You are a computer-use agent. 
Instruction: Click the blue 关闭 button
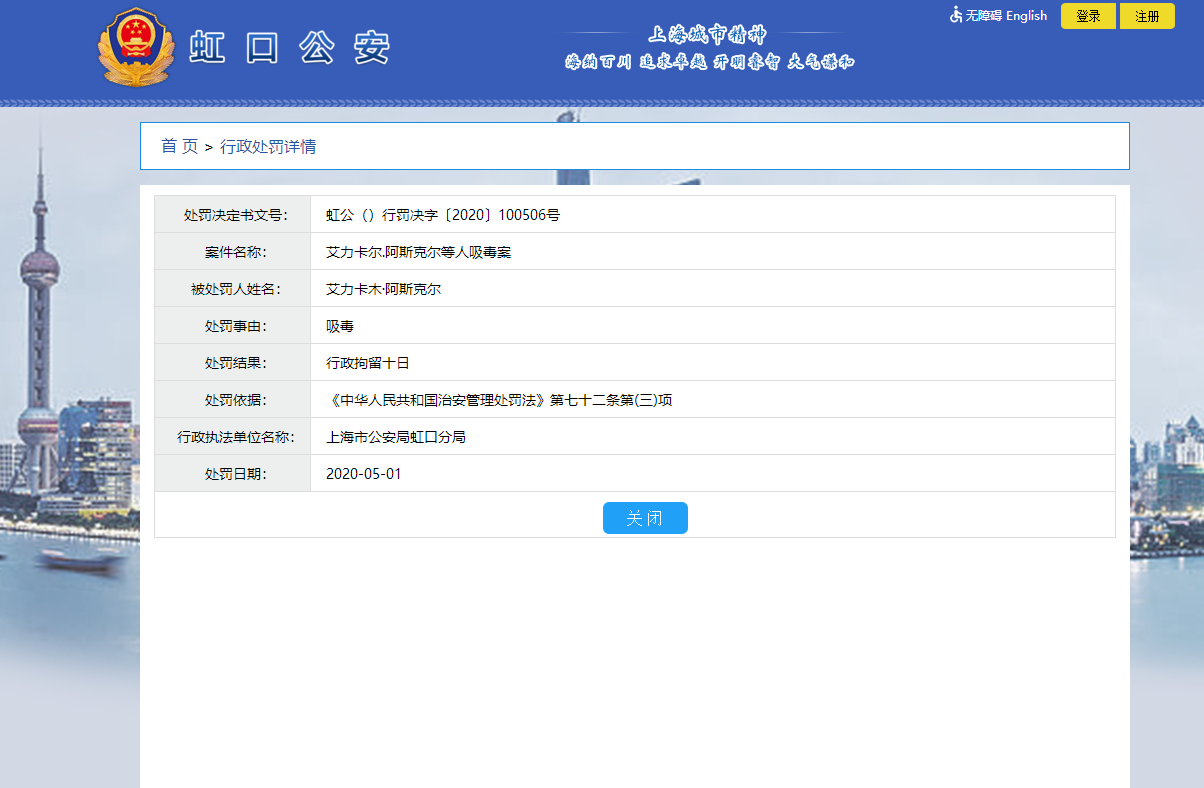click(x=645, y=518)
